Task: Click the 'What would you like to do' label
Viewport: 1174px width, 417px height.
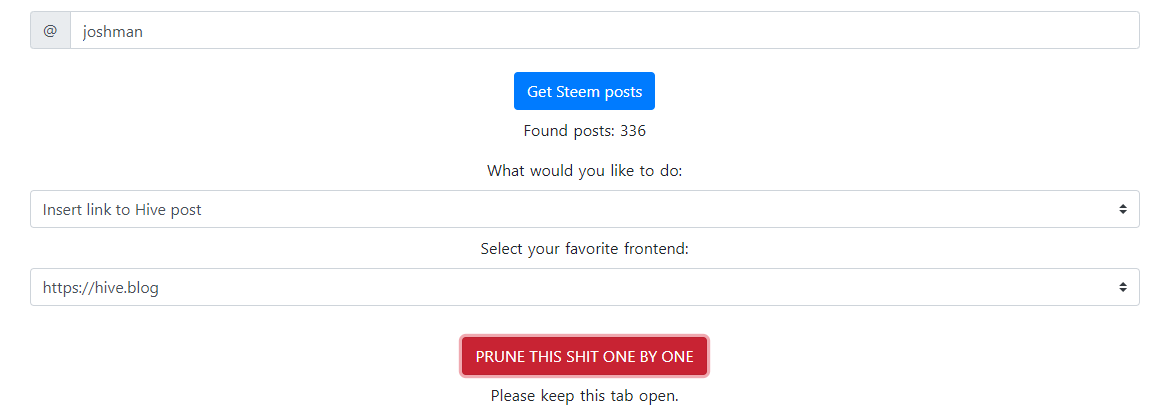Action: (585, 171)
